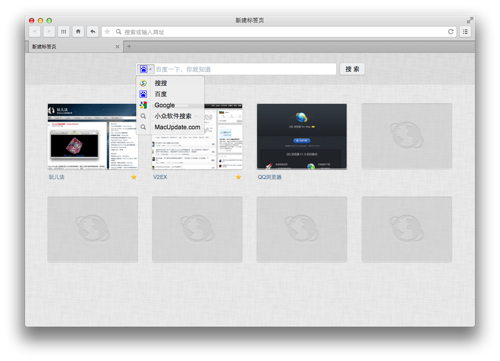Image resolution: width=500 pixels, height=361 pixels.
Task: Click the back navigation arrow
Action: pos(34,32)
